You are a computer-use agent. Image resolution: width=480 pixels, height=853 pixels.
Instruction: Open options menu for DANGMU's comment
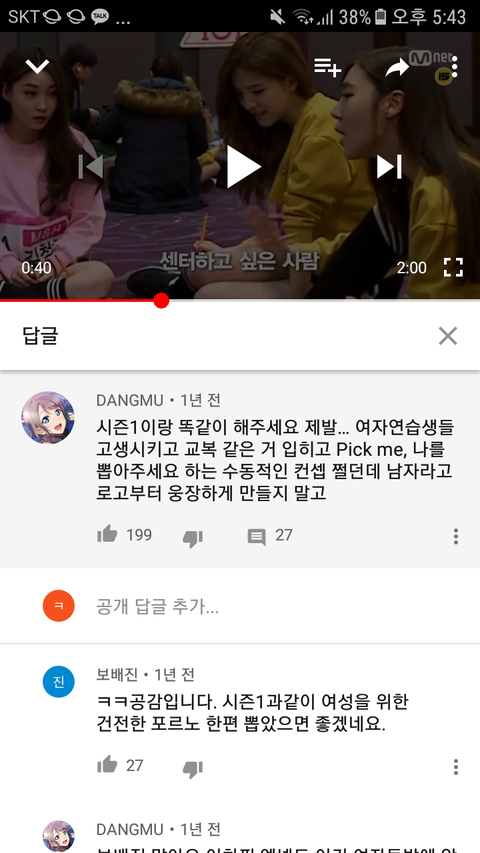[456, 536]
